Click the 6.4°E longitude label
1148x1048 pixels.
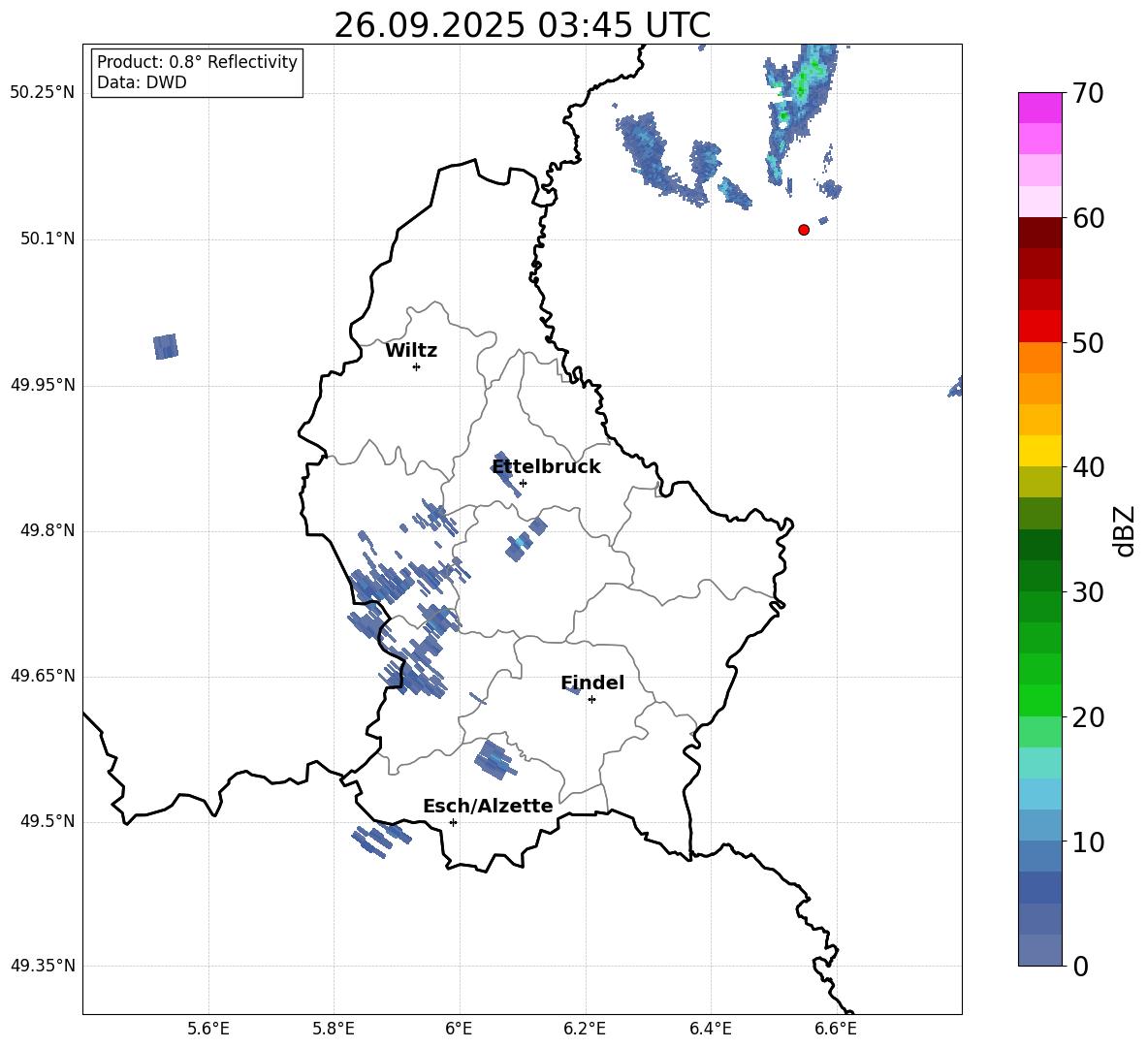[x=710, y=1029]
